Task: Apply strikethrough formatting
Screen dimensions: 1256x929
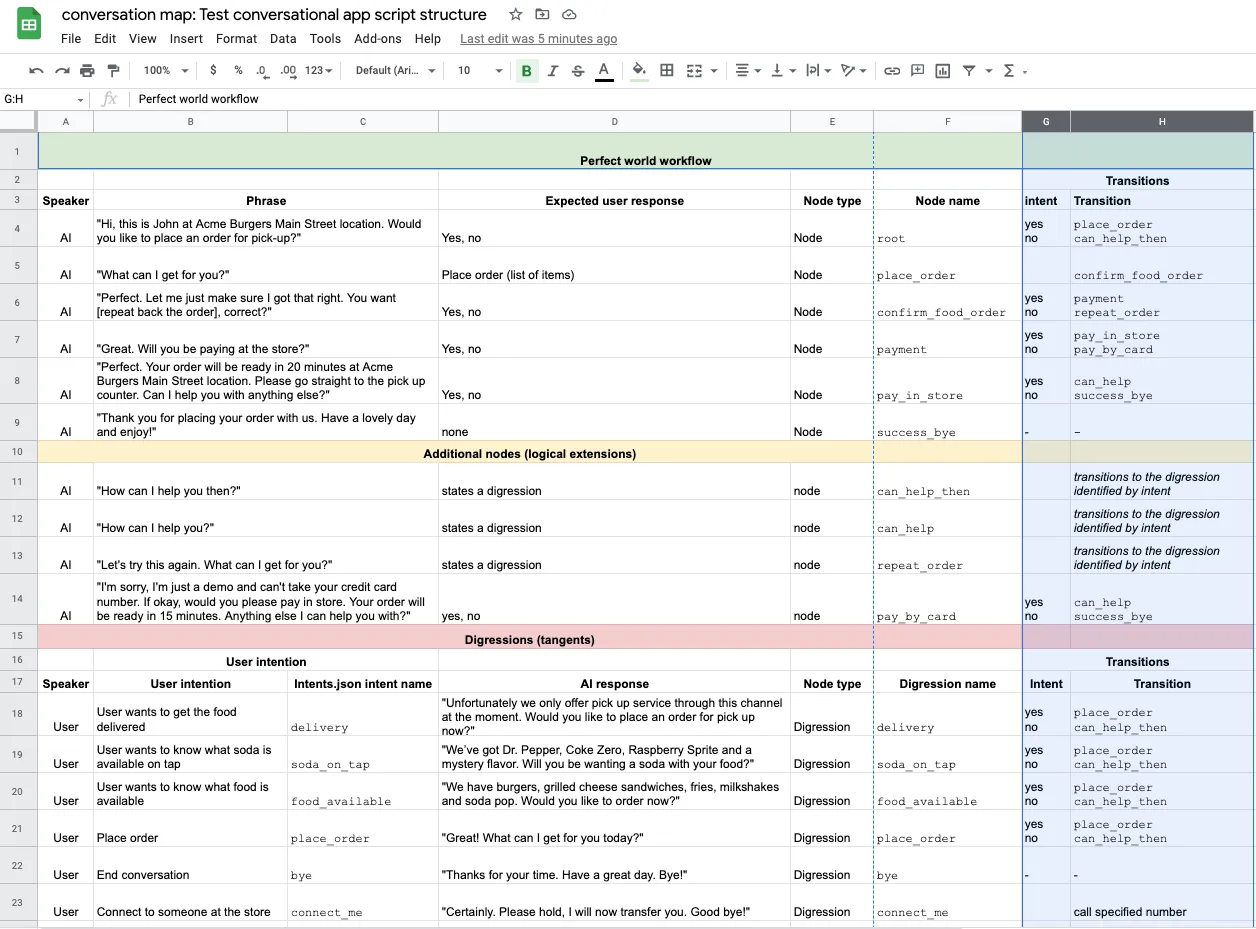Action: 578,71
